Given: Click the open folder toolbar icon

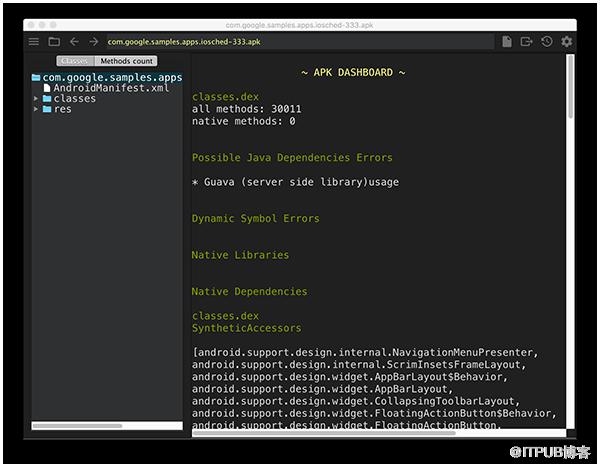Looking at the screenshot, I should click(54, 41).
